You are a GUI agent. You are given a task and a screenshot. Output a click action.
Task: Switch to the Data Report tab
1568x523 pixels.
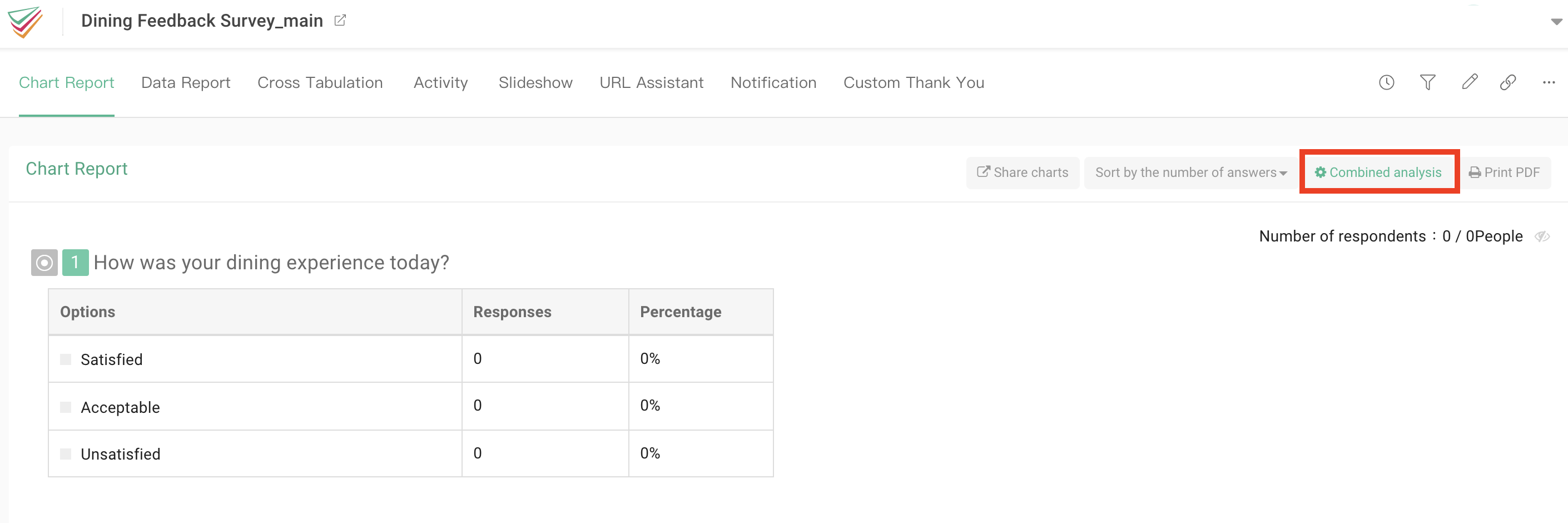185,82
